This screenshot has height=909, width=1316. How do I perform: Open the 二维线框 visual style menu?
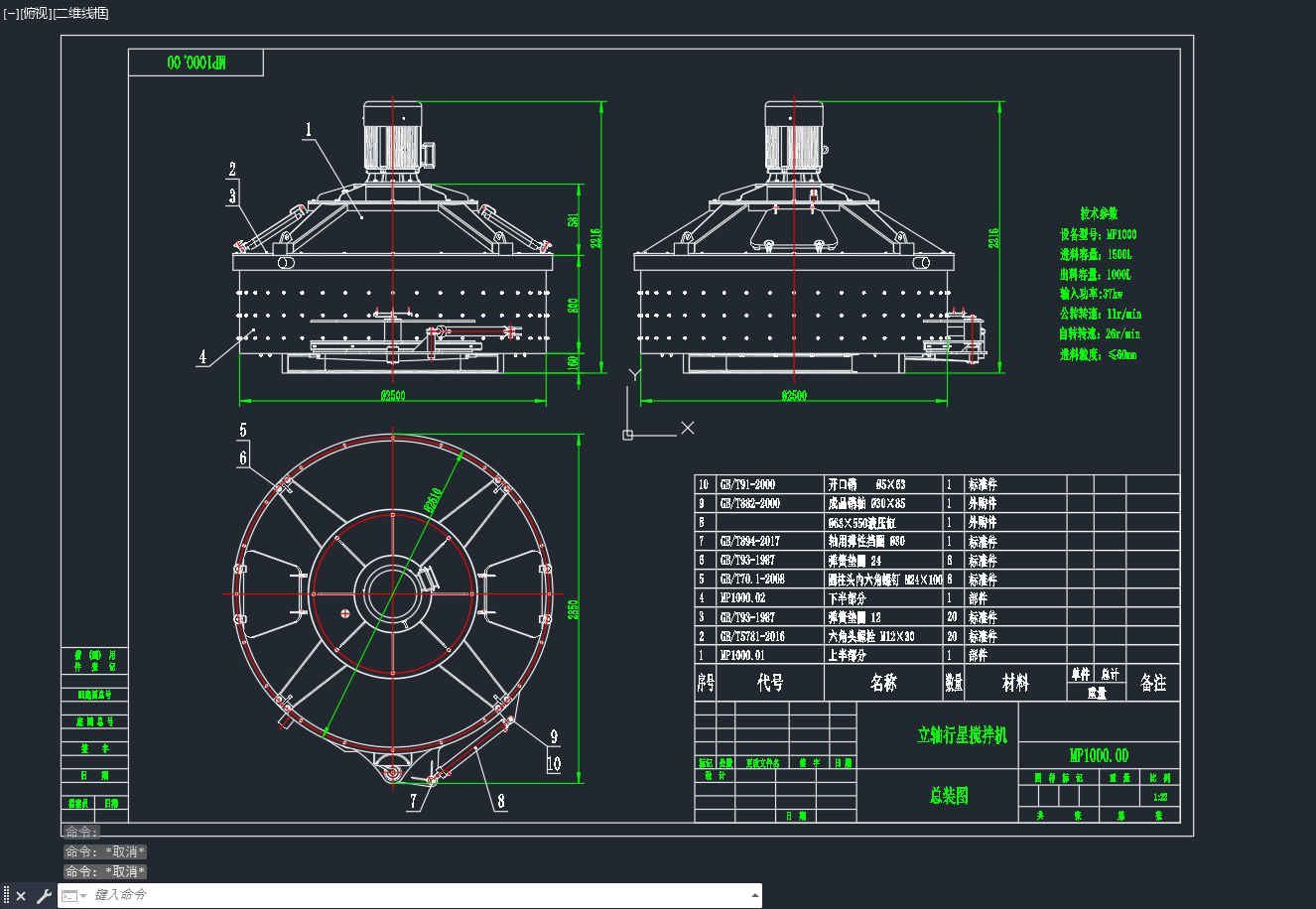(80, 13)
